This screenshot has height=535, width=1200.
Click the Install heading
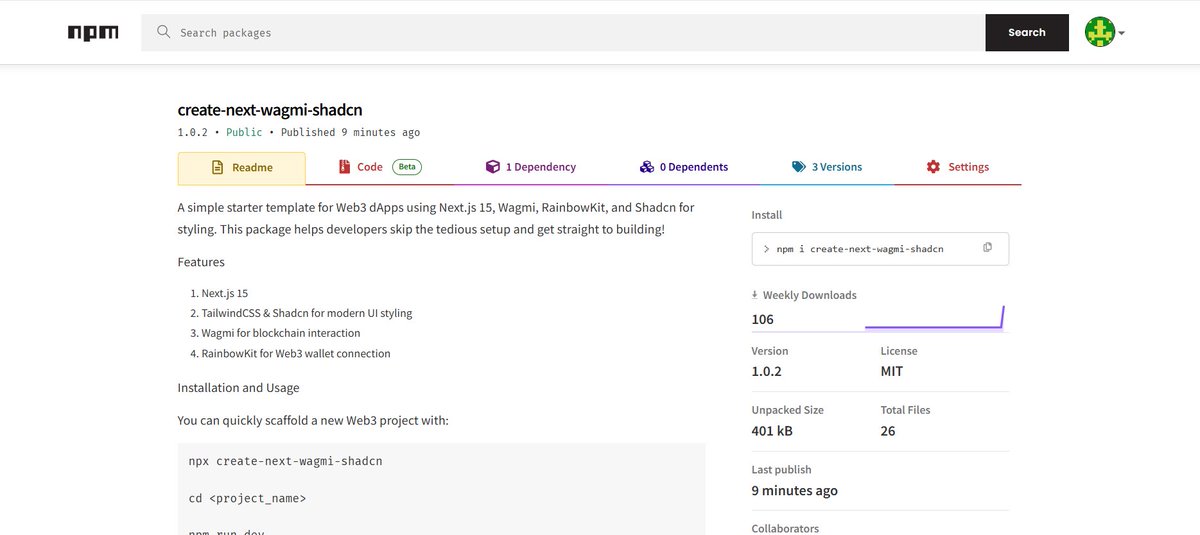pyautogui.click(x=767, y=215)
